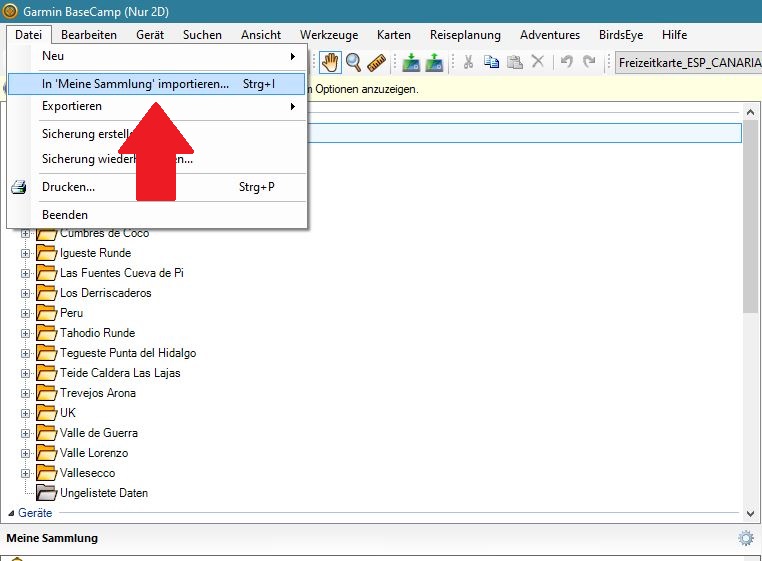This screenshot has height=561, width=762.
Task: Click the scrollbar up arrow
Action: coord(750,112)
